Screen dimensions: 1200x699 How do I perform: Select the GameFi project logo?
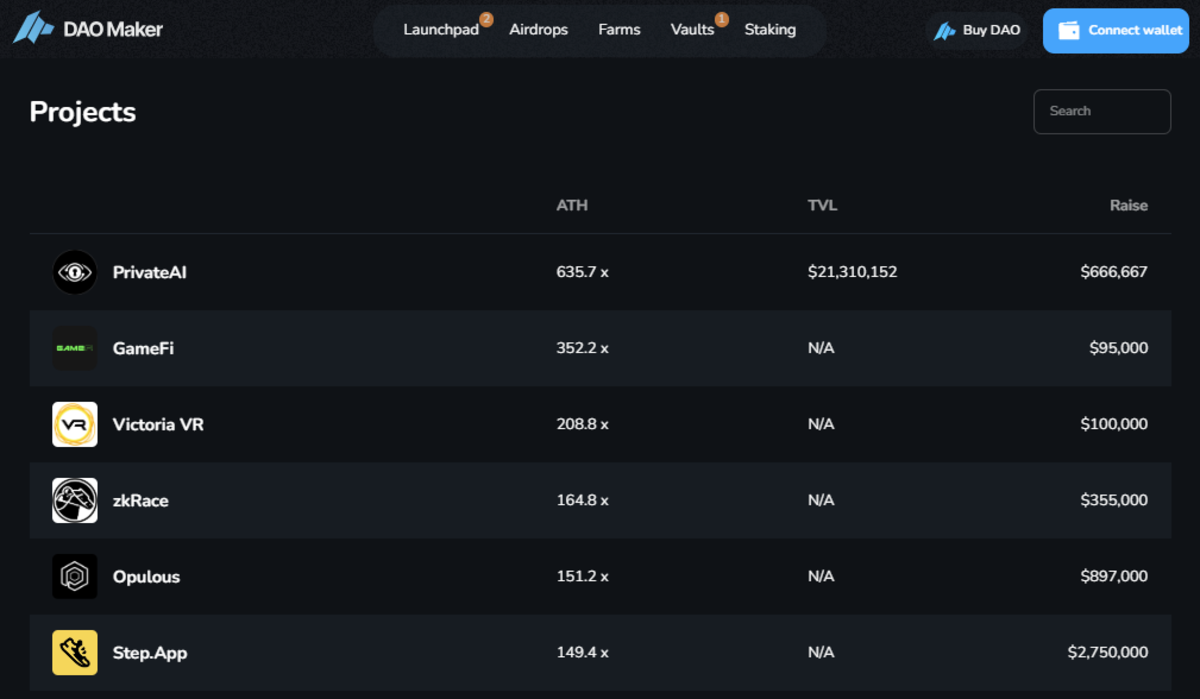pos(75,348)
